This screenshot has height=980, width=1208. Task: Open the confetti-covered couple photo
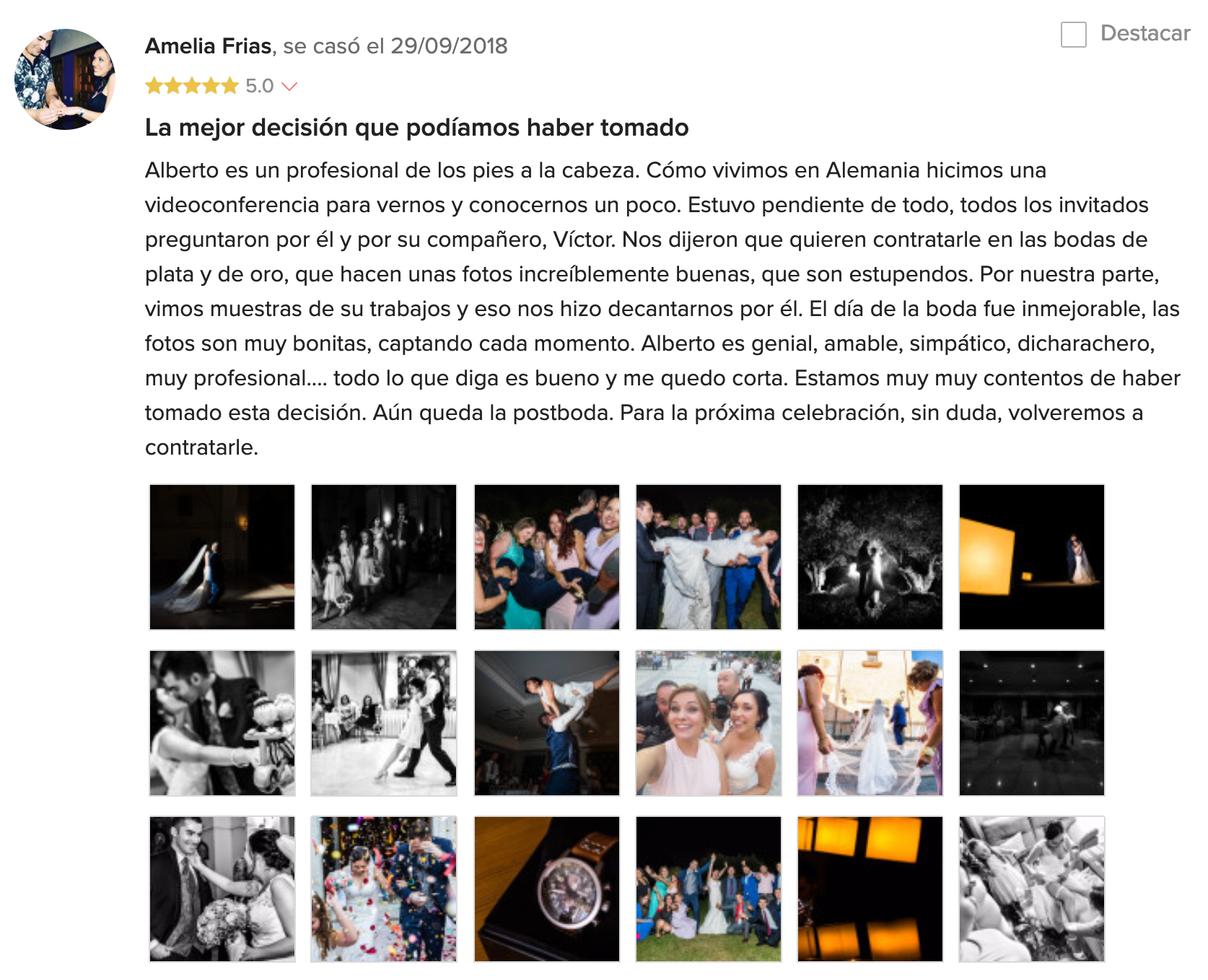(384, 889)
